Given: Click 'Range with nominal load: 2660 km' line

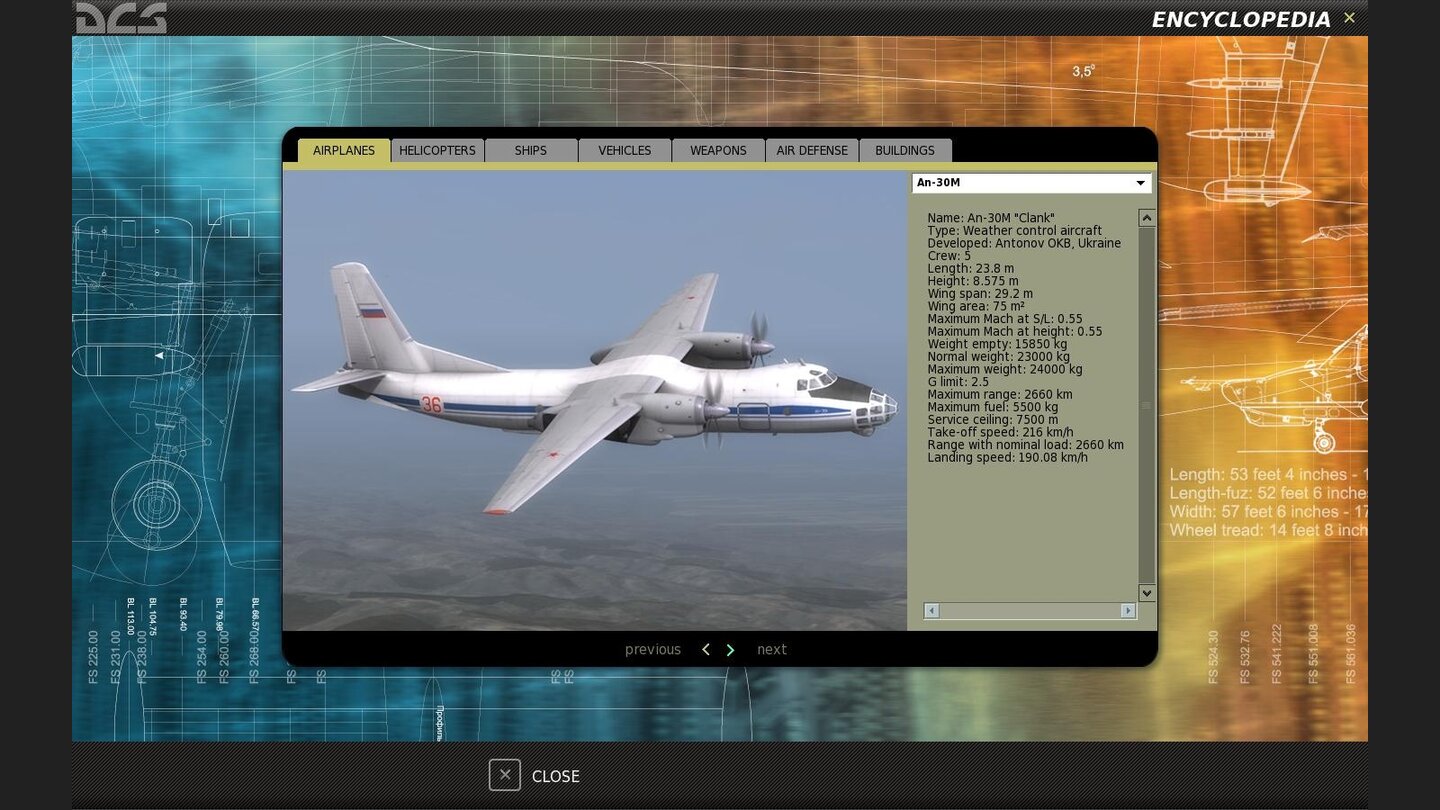Looking at the screenshot, I should (1025, 445).
